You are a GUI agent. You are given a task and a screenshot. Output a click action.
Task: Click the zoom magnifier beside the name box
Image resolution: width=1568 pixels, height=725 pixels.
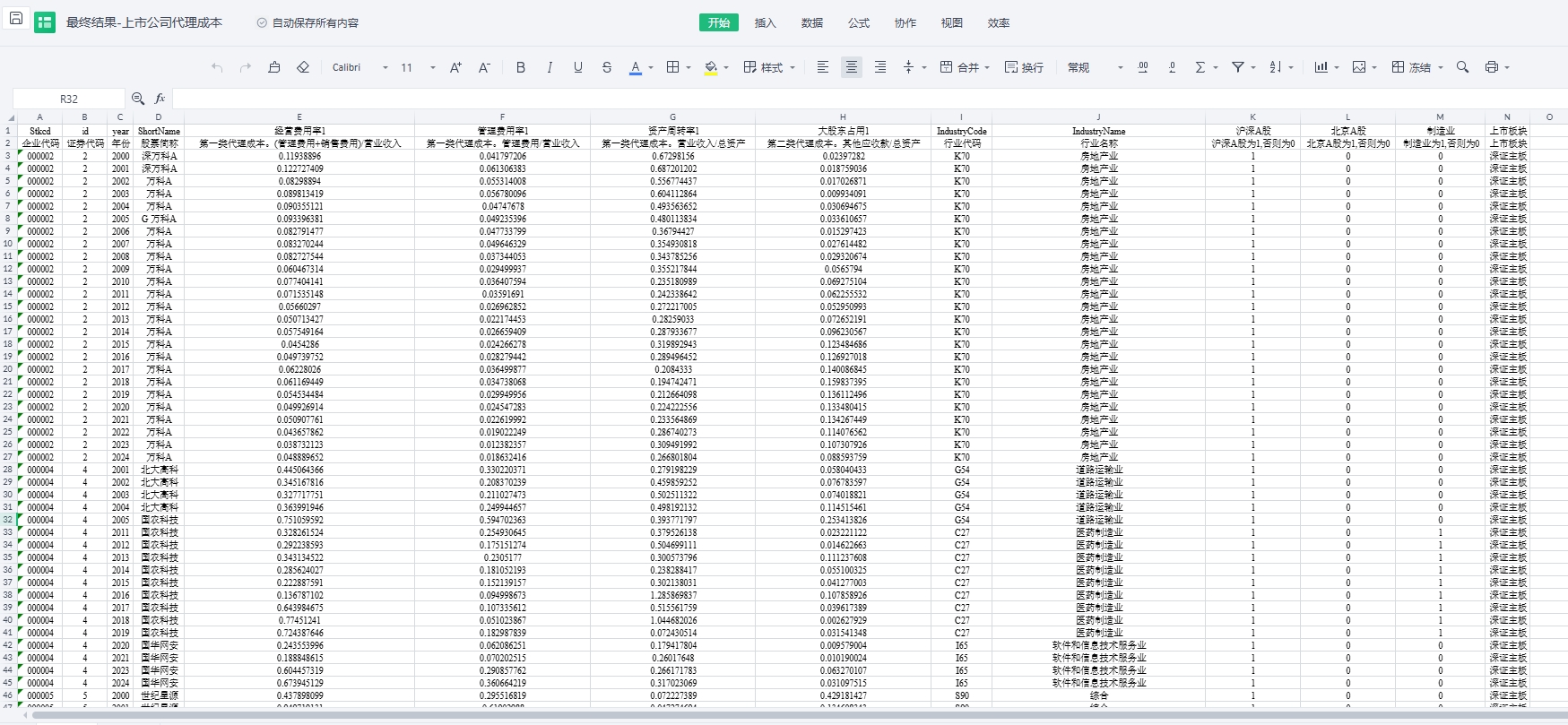click(138, 99)
